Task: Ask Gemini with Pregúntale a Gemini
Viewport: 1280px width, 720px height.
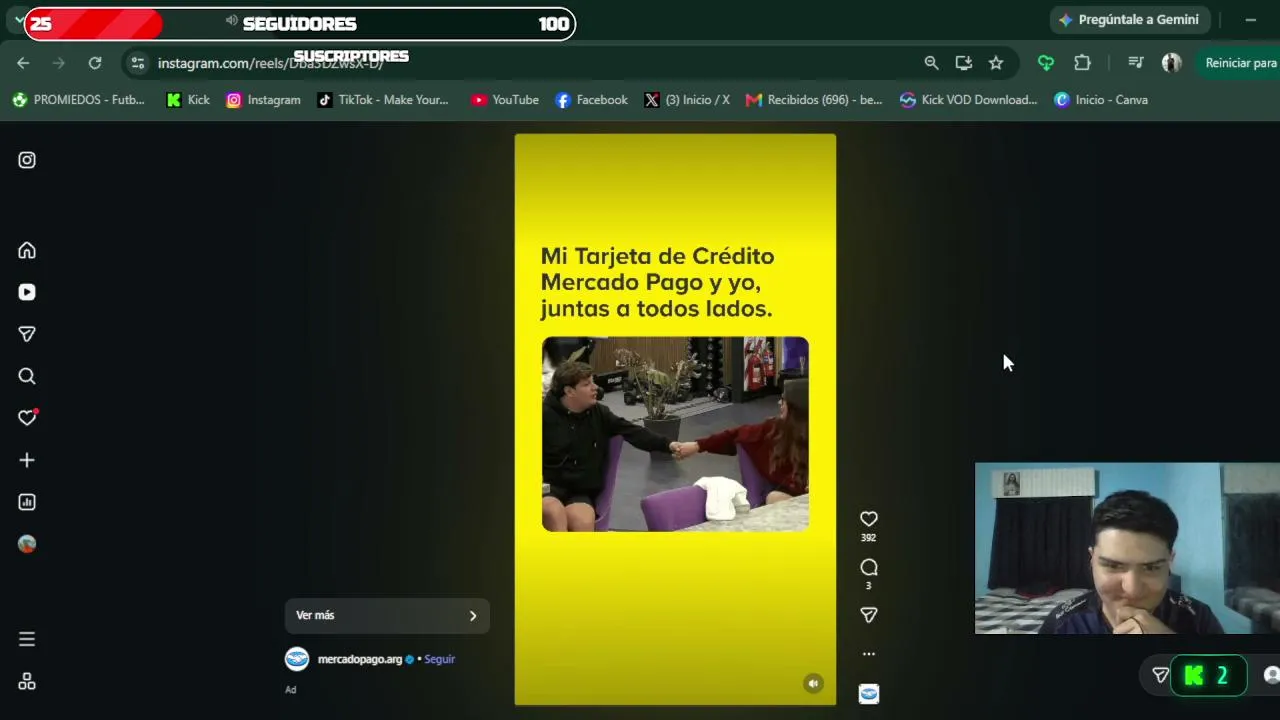Action: 1130,20
